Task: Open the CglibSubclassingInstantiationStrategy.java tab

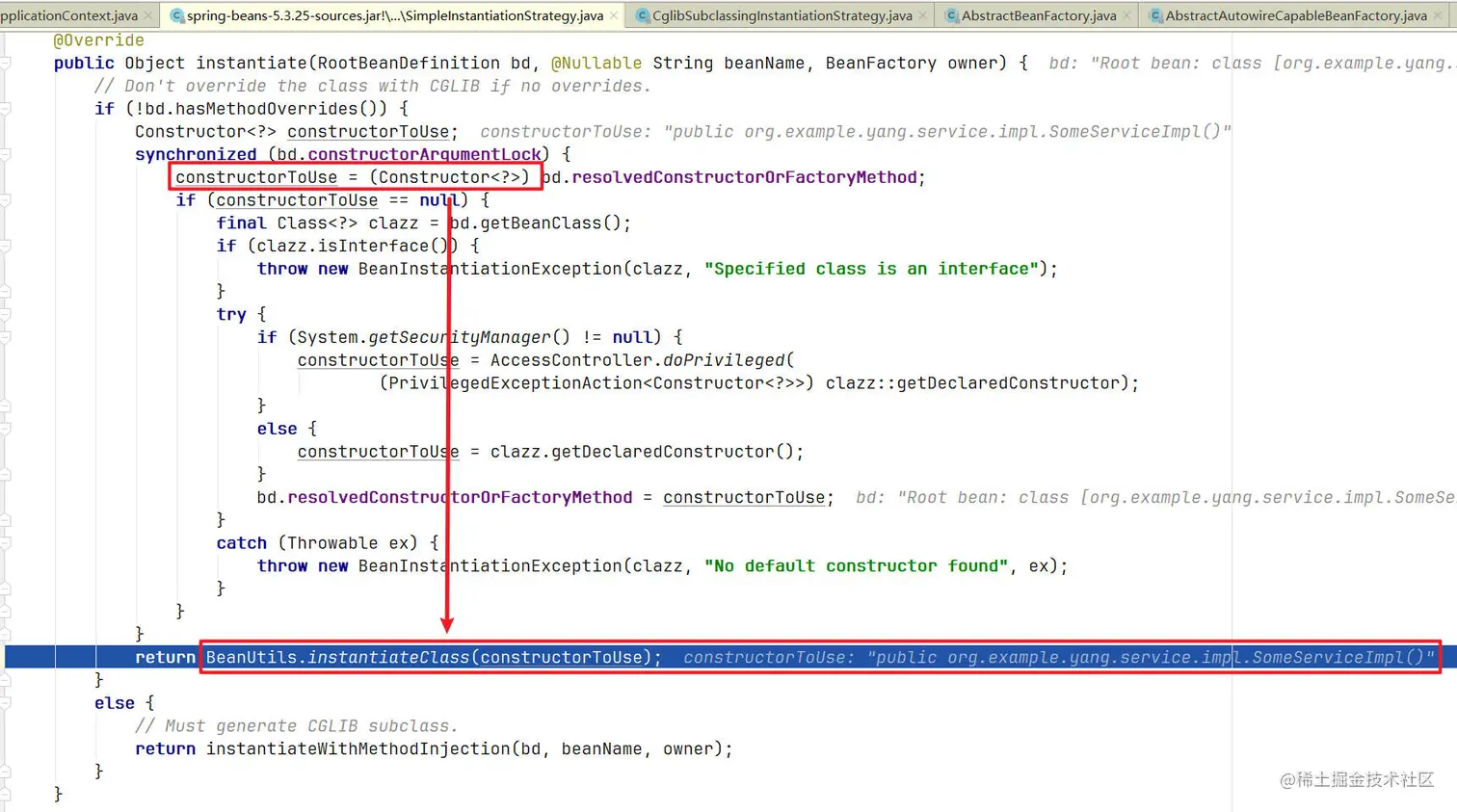Action: click(x=781, y=15)
